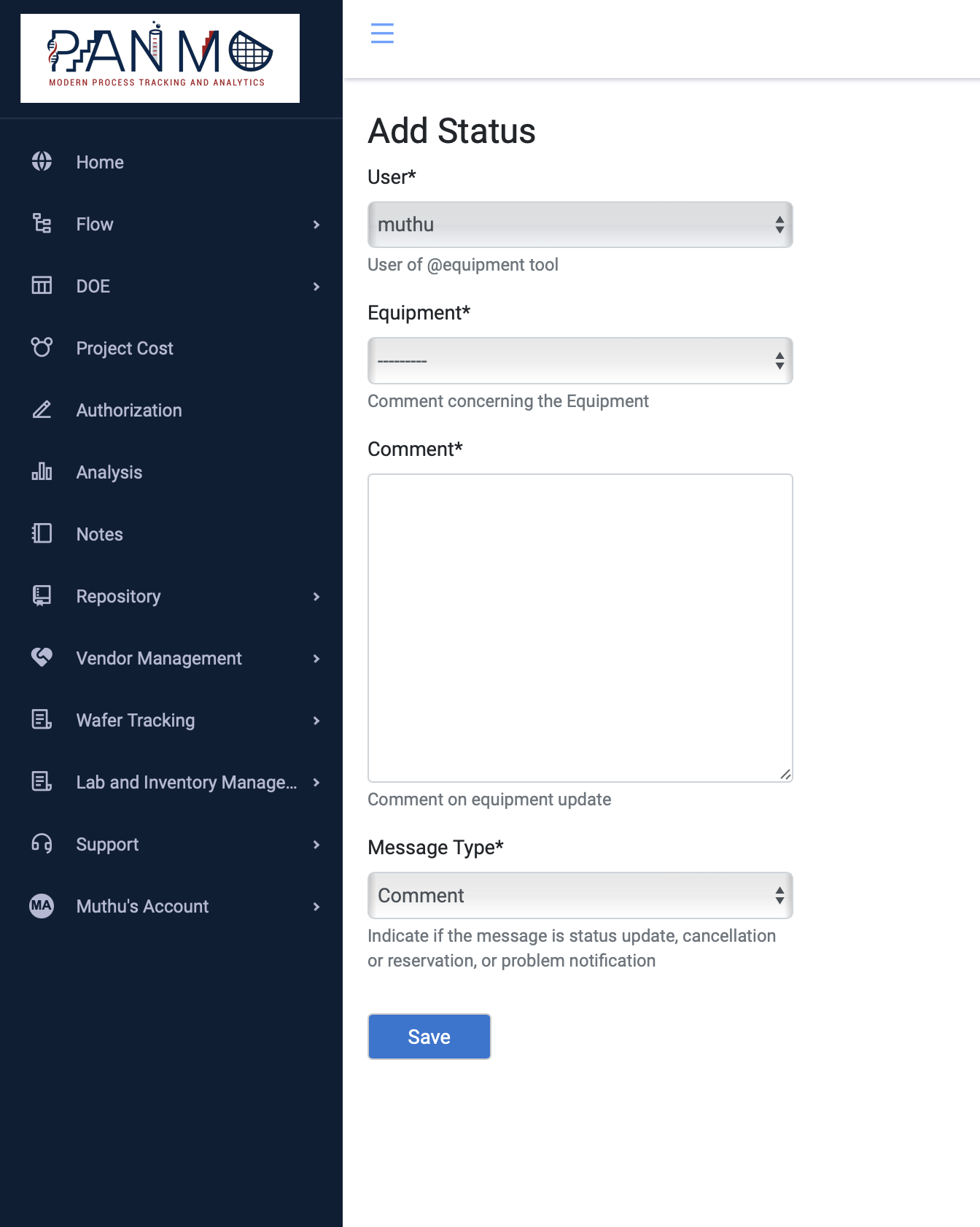The width and height of the screenshot is (980, 1227).
Task: Toggle the hamburger menu icon
Action: pos(382,34)
